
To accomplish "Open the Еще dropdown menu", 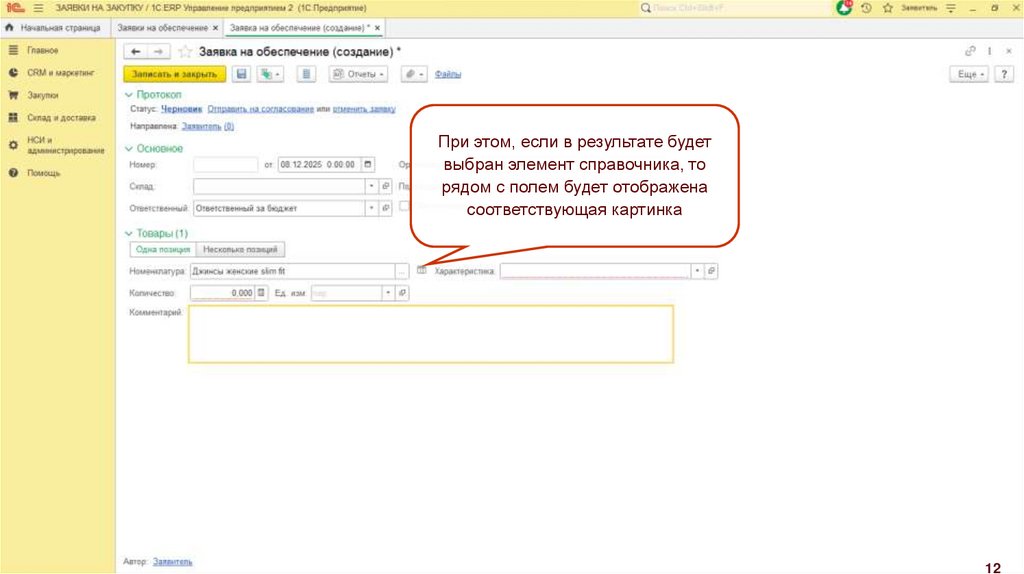I will point(969,75).
